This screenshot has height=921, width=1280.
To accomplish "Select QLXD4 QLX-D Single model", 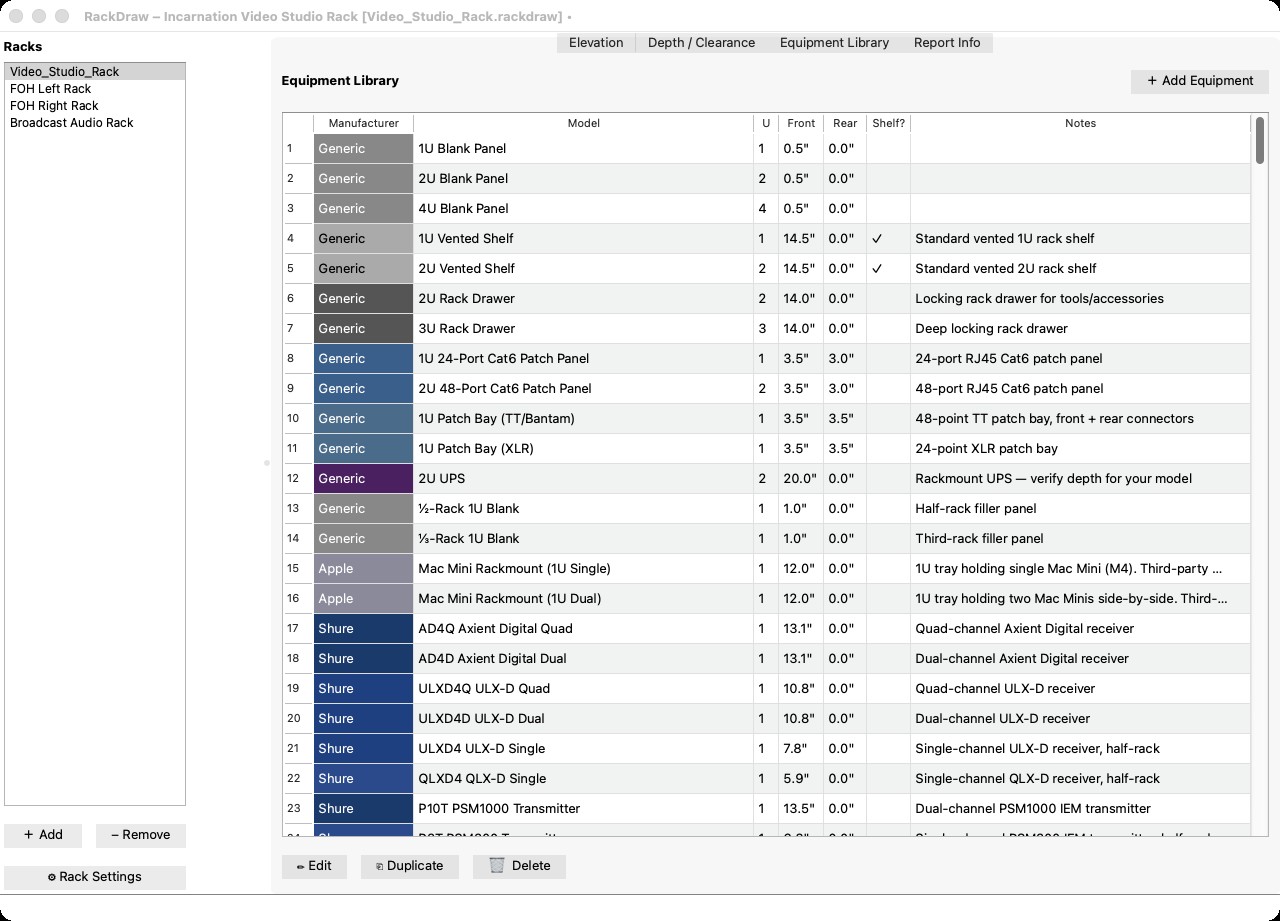I will coord(583,779).
